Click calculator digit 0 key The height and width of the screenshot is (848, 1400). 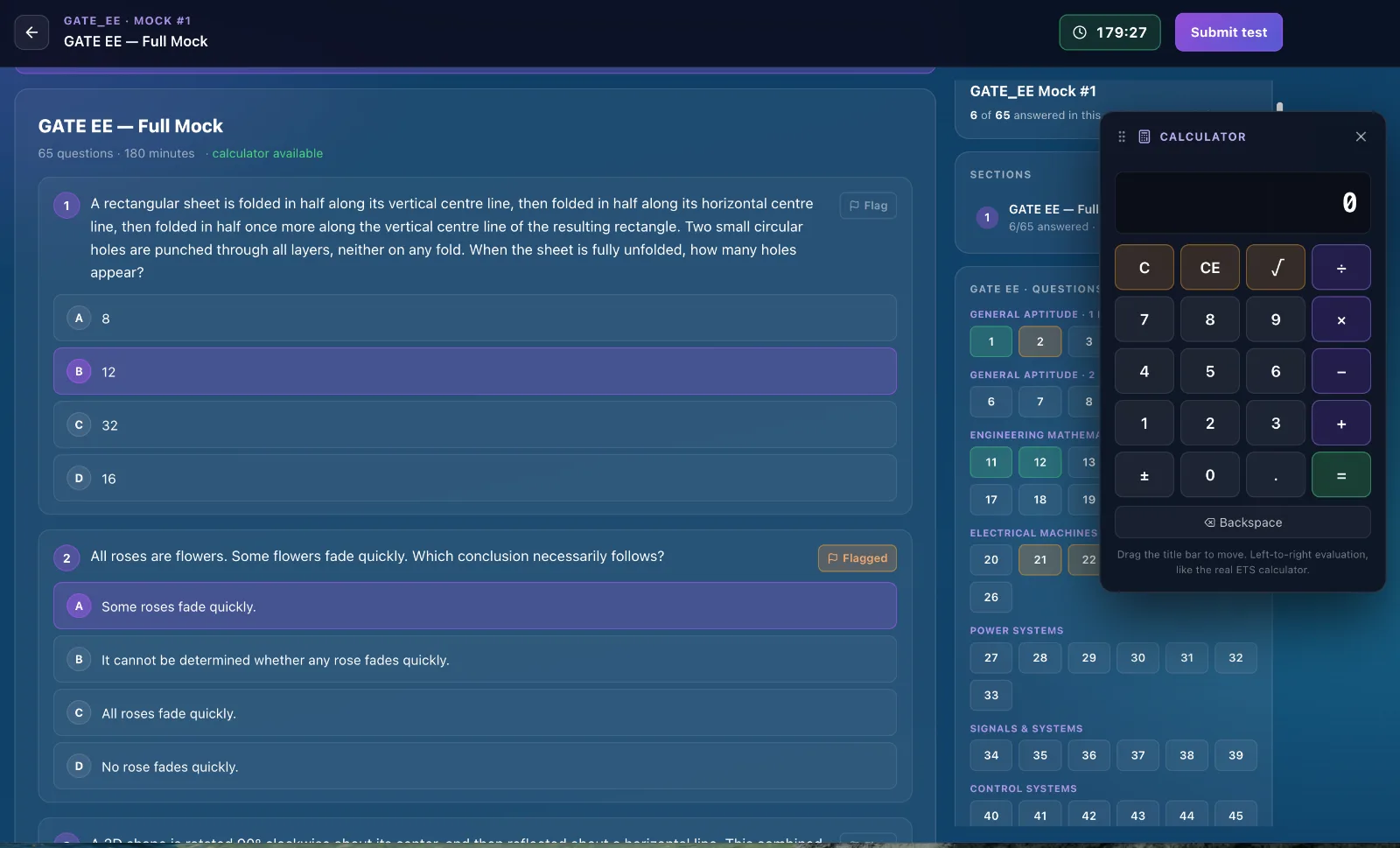1210,474
